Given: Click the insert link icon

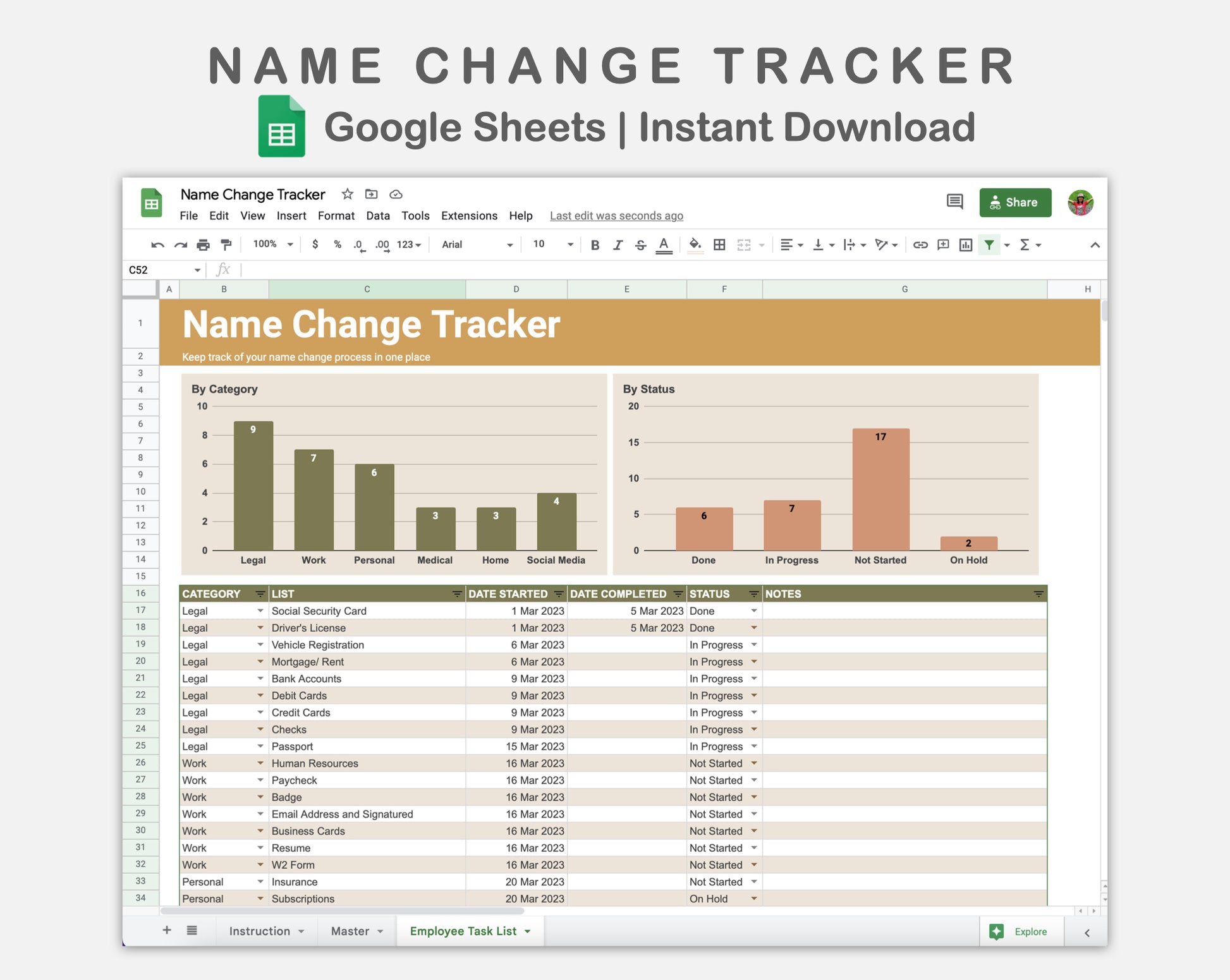Looking at the screenshot, I should pos(920,245).
